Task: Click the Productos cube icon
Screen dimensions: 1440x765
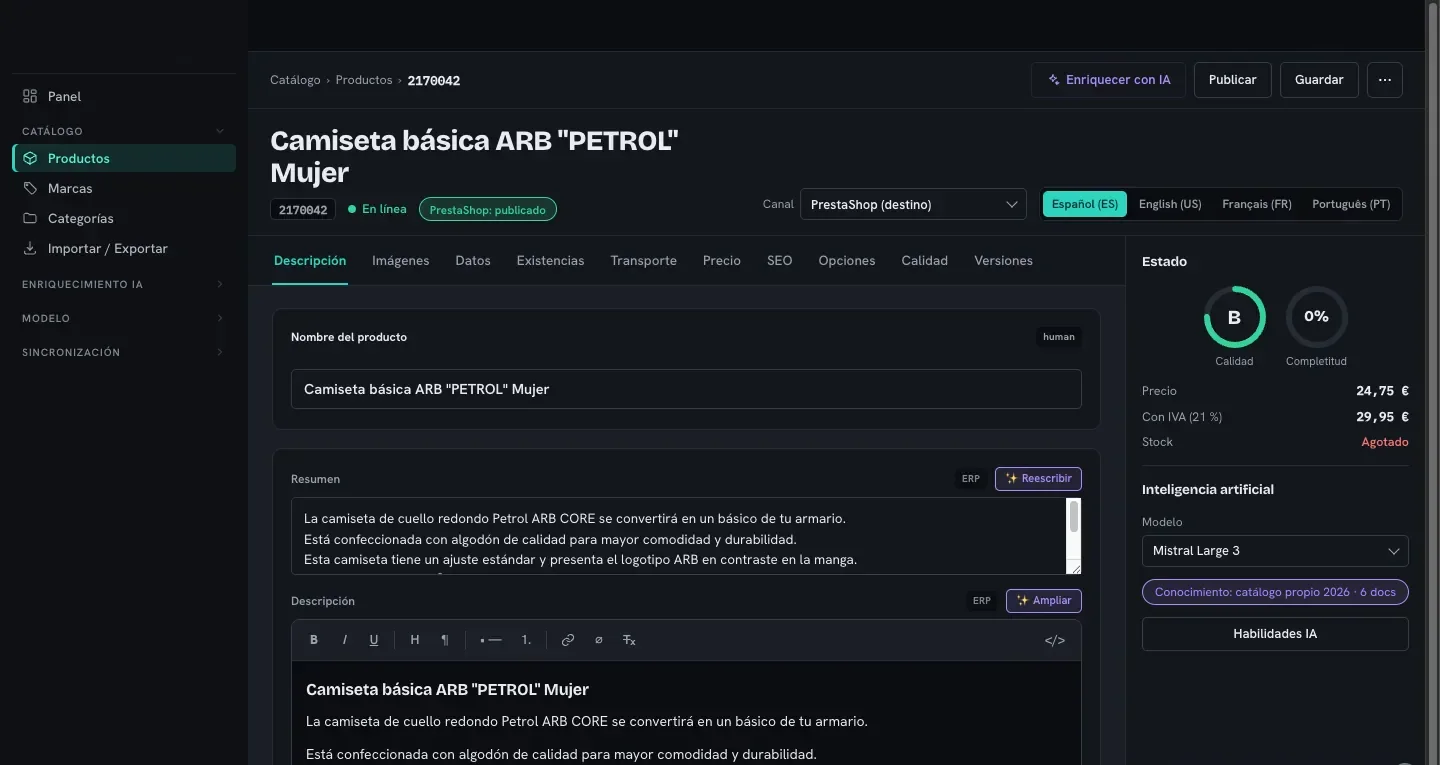Action: pos(30,158)
